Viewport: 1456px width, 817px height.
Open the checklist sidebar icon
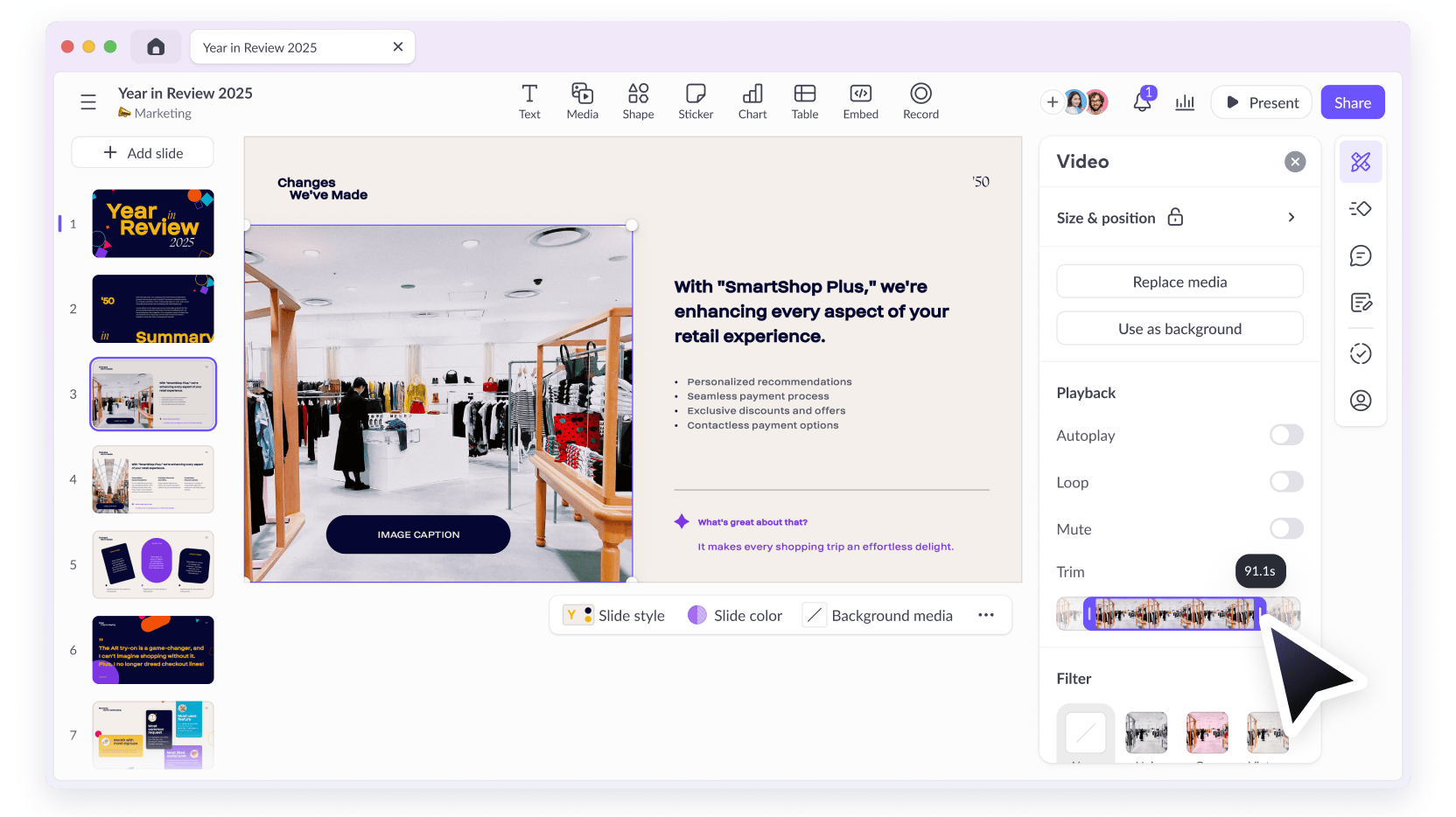coord(1361,353)
